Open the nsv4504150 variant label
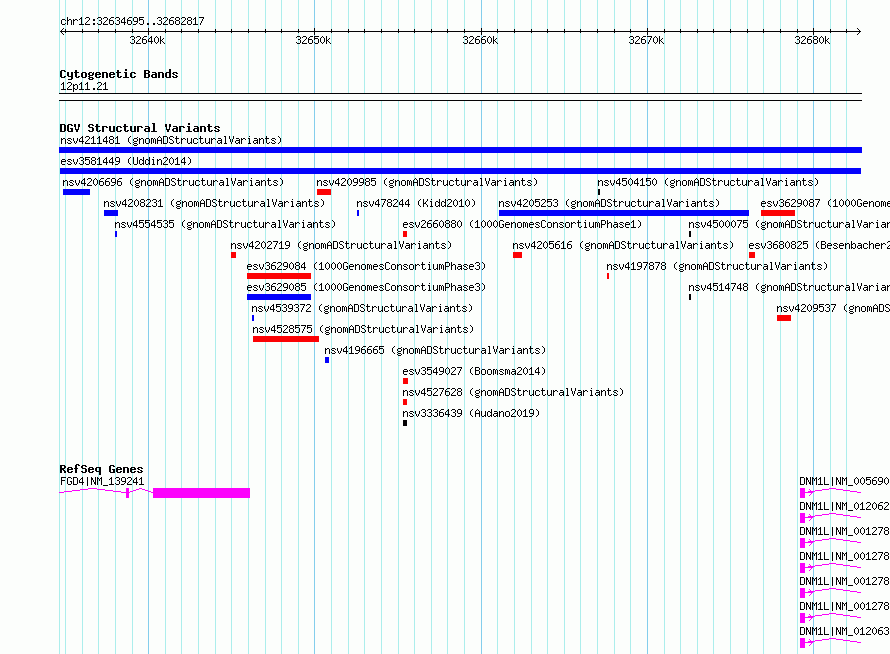The width and height of the screenshot is (890, 654). click(x=708, y=182)
